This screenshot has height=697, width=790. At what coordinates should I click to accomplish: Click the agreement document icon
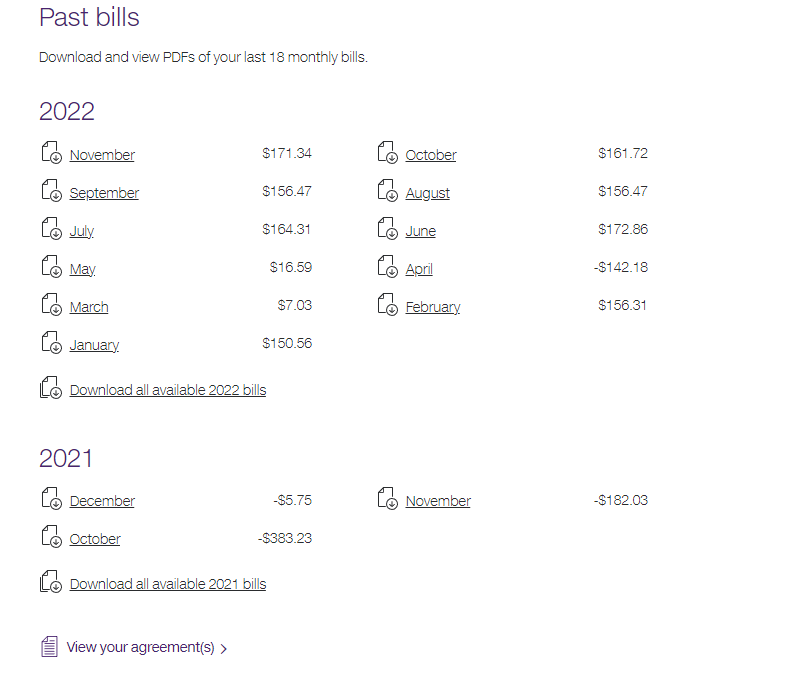(x=49, y=647)
